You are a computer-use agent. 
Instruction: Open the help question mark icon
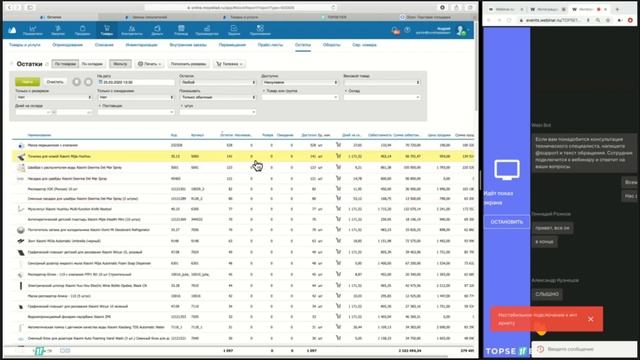click(x=407, y=30)
